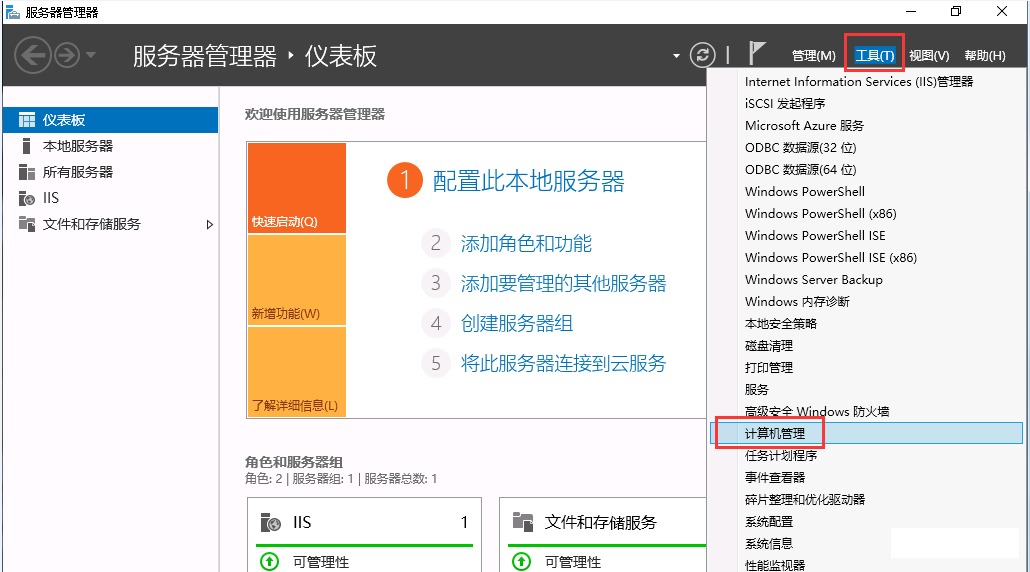
Task: Open the navigation history dropdown arrow
Action: tap(91, 54)
